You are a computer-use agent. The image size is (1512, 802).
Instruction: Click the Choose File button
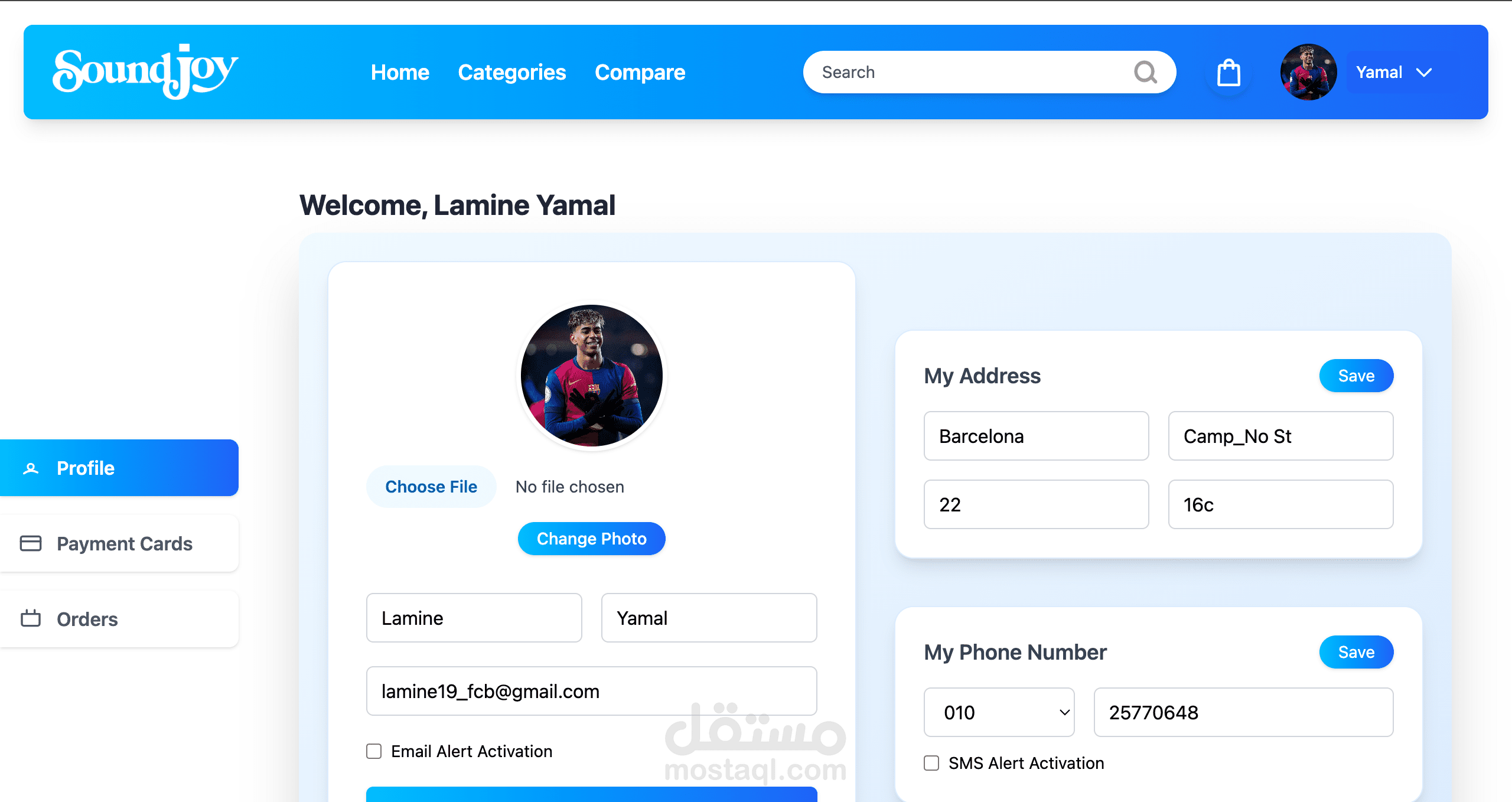[x=431, y=487]
